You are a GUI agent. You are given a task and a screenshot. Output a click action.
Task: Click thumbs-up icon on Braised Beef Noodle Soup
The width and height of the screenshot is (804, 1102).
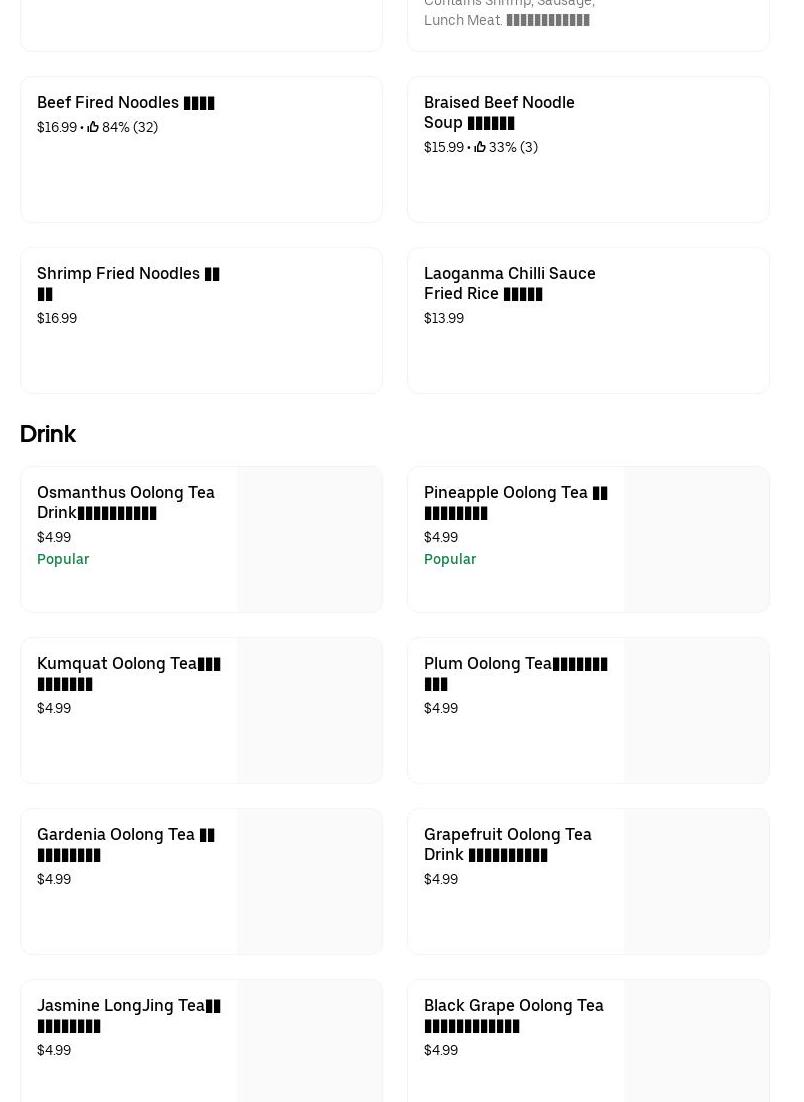pos(480,147)
